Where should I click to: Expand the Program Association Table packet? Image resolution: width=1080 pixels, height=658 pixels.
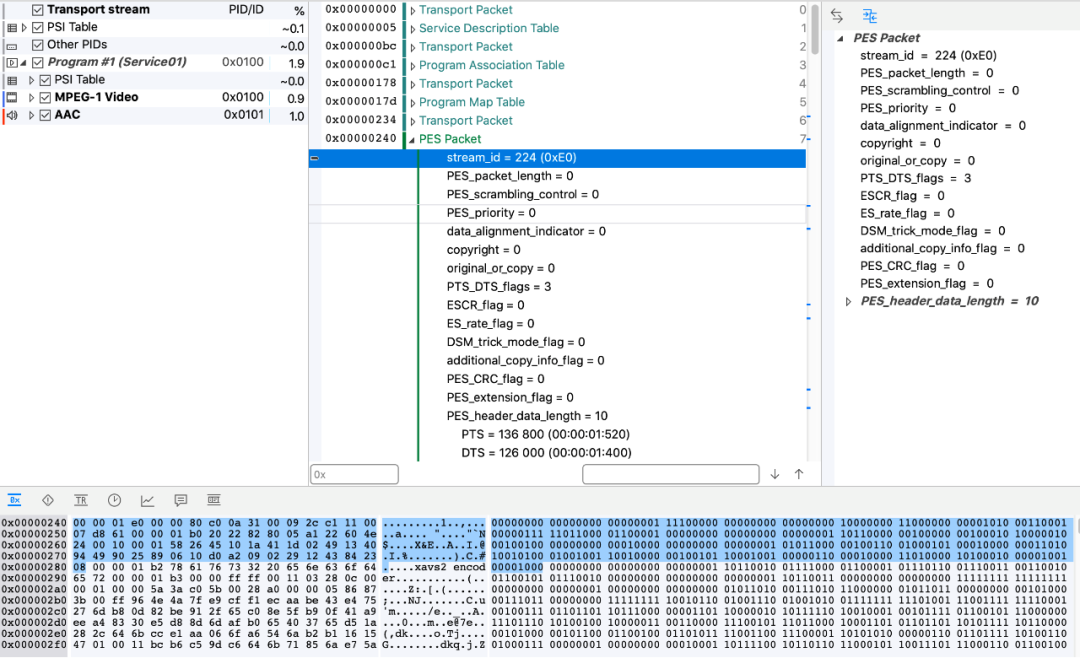(413, 66)
